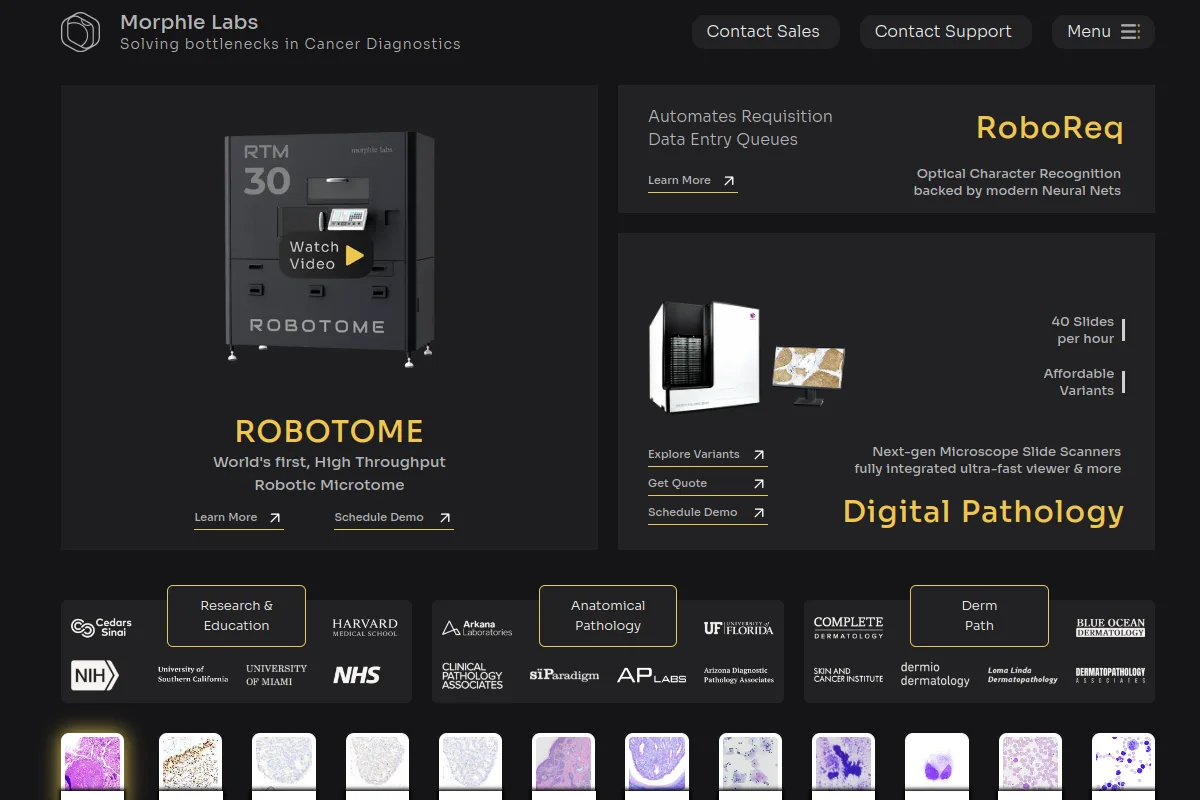Click the dermio dermatology logo
This screenshot has height=800, width=1200.
click(935, 674)
